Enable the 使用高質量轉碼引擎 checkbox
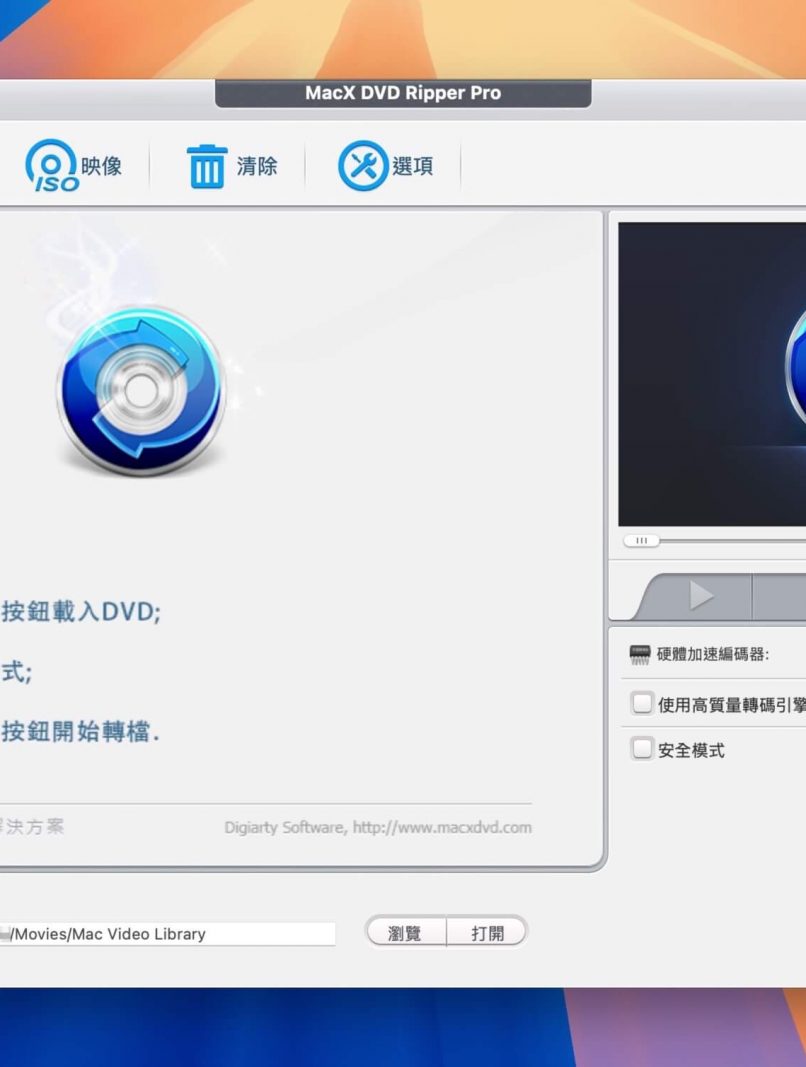 pyautogui.click(x=642, y=703)
